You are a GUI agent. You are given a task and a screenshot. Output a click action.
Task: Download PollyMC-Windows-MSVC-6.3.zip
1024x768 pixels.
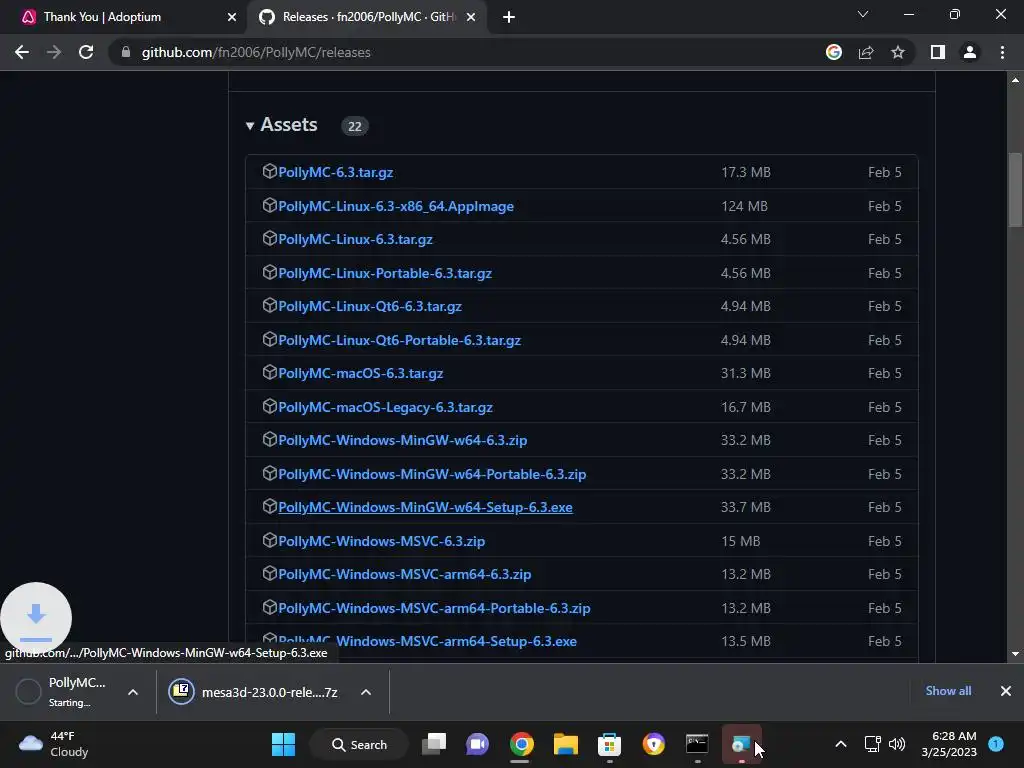[381, 541]
